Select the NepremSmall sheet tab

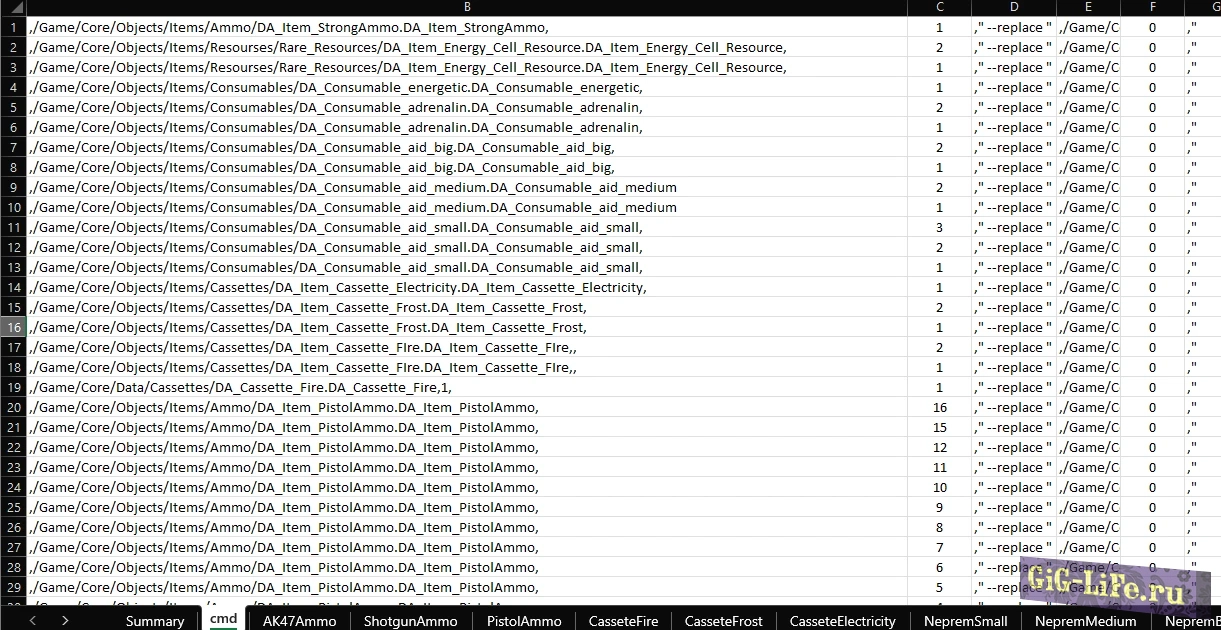pyautogui.click(x=965, y=621)
